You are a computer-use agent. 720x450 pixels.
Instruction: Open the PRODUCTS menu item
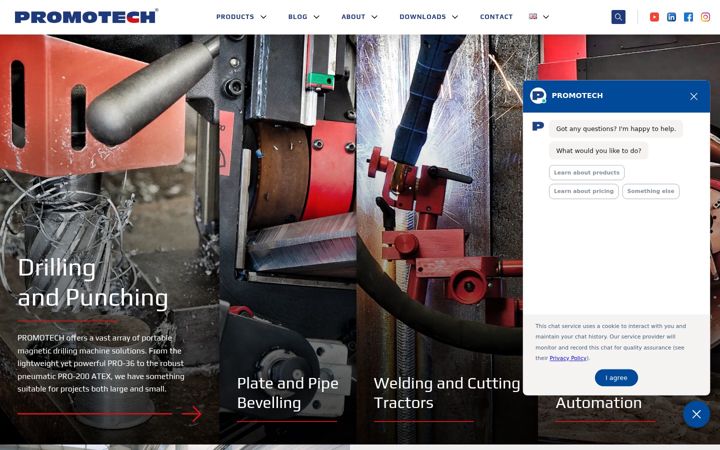tap(235, 17)
